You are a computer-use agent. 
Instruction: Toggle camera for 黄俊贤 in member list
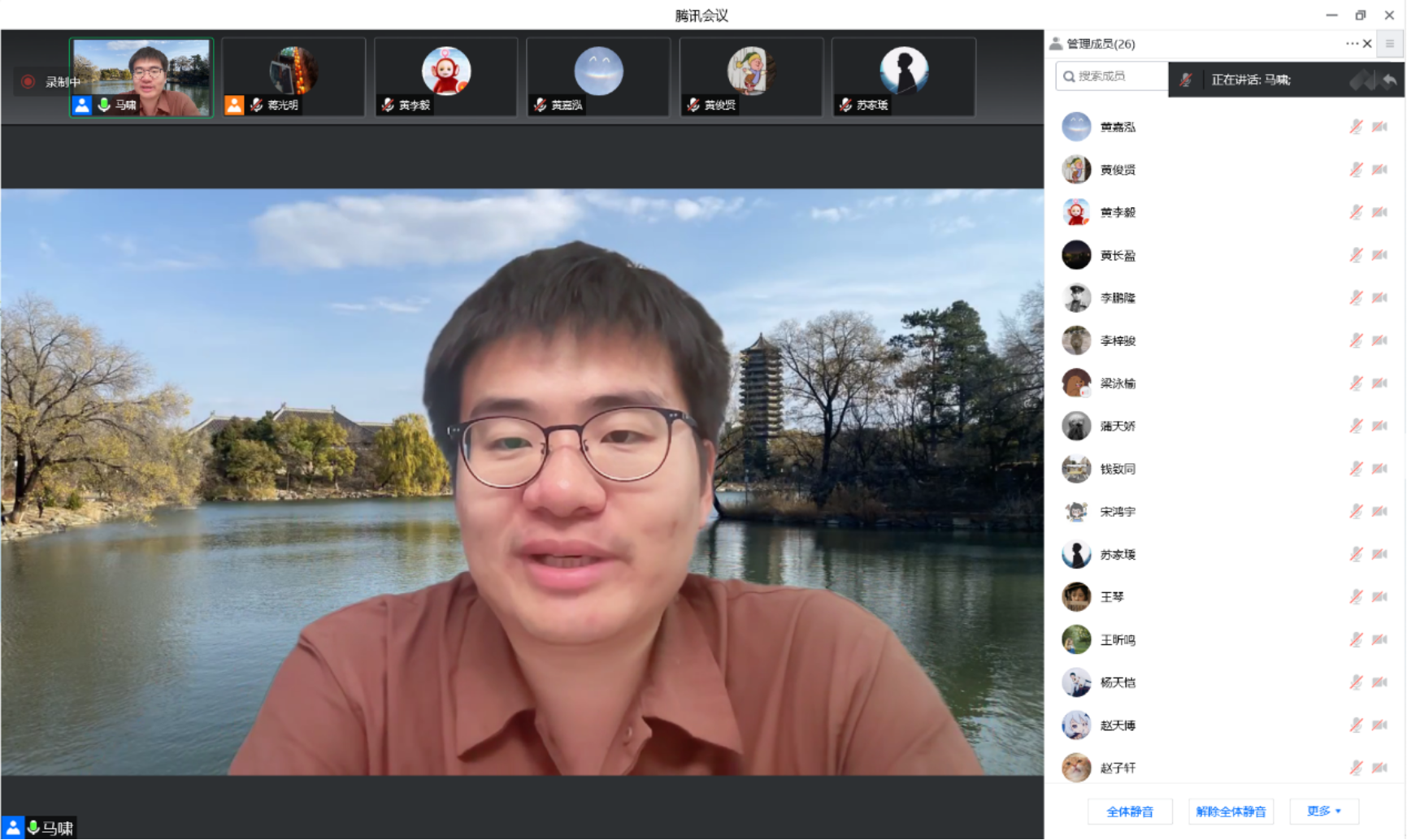(x=1379, y=170)
